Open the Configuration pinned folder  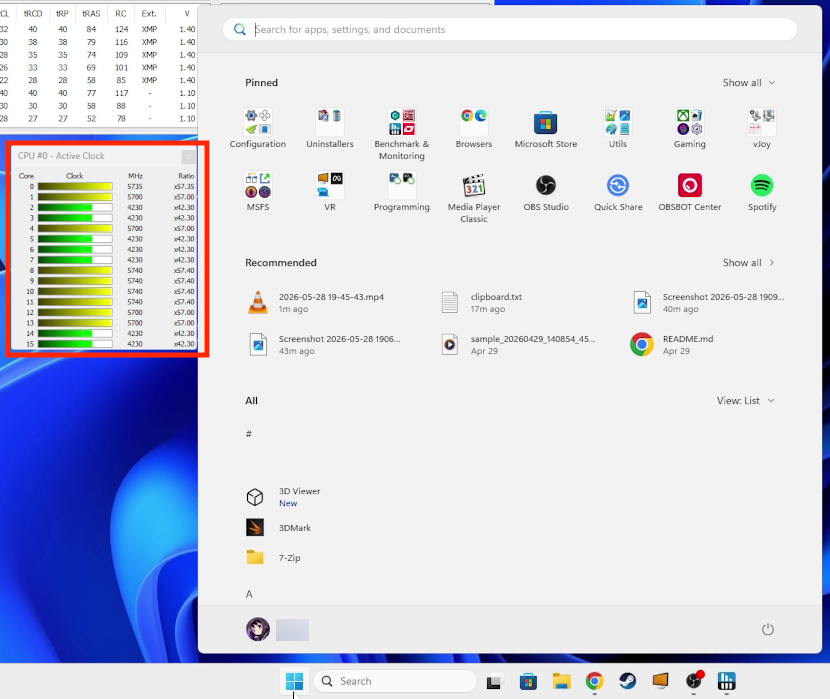pos(258,129)
